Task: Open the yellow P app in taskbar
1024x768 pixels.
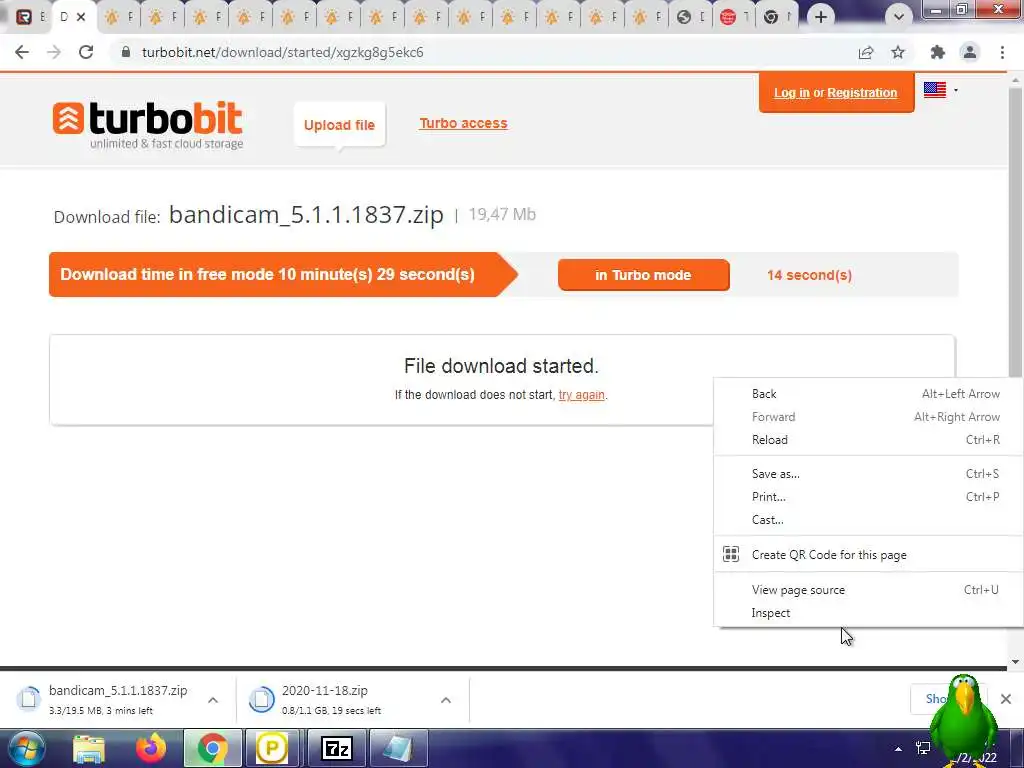Action: 272,748
